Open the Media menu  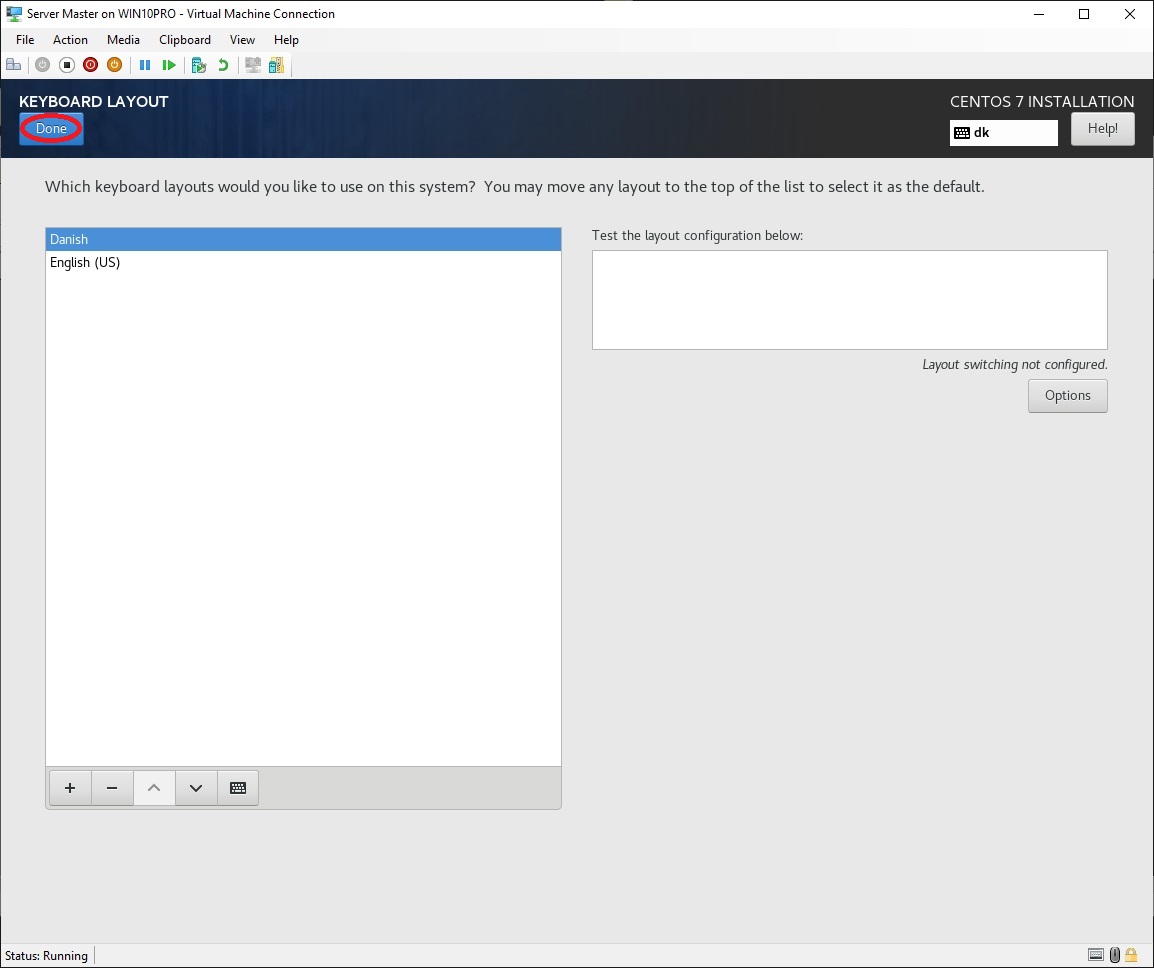(123, 40)
